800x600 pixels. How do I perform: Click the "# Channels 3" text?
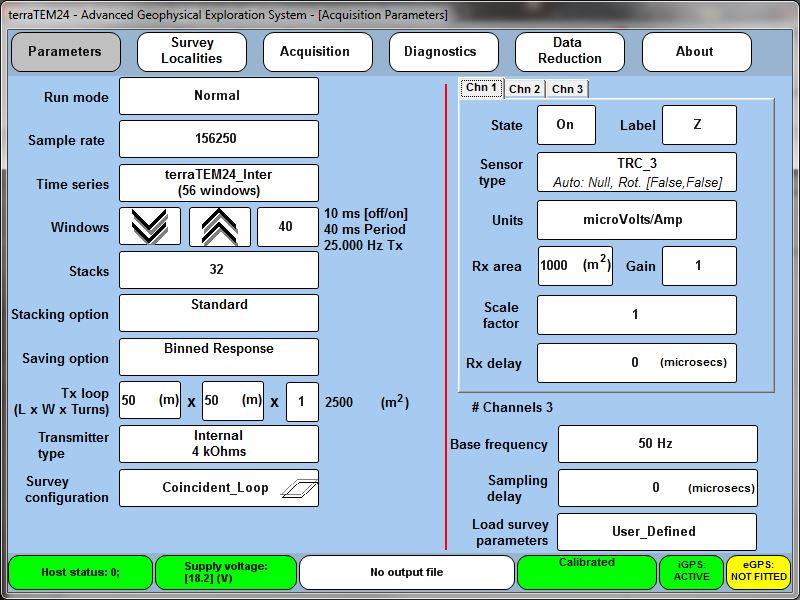[x=512, y=408]
